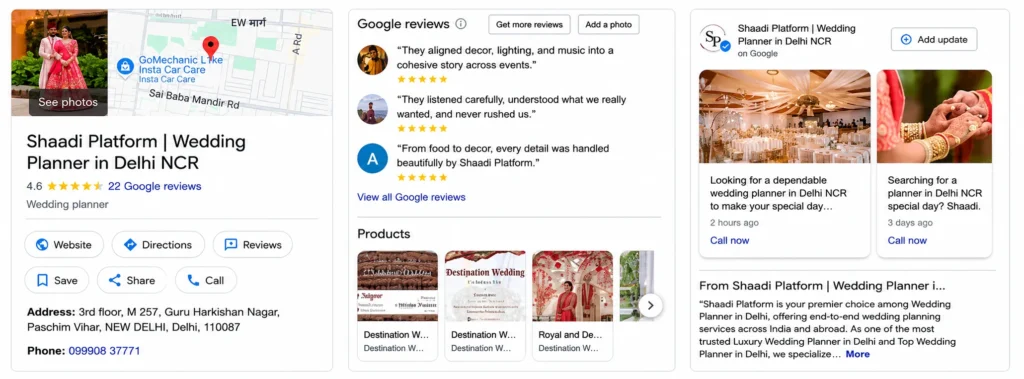Open the 22 Google reviews link
This screenshot has height=379, width=1024.
(155, 186)
